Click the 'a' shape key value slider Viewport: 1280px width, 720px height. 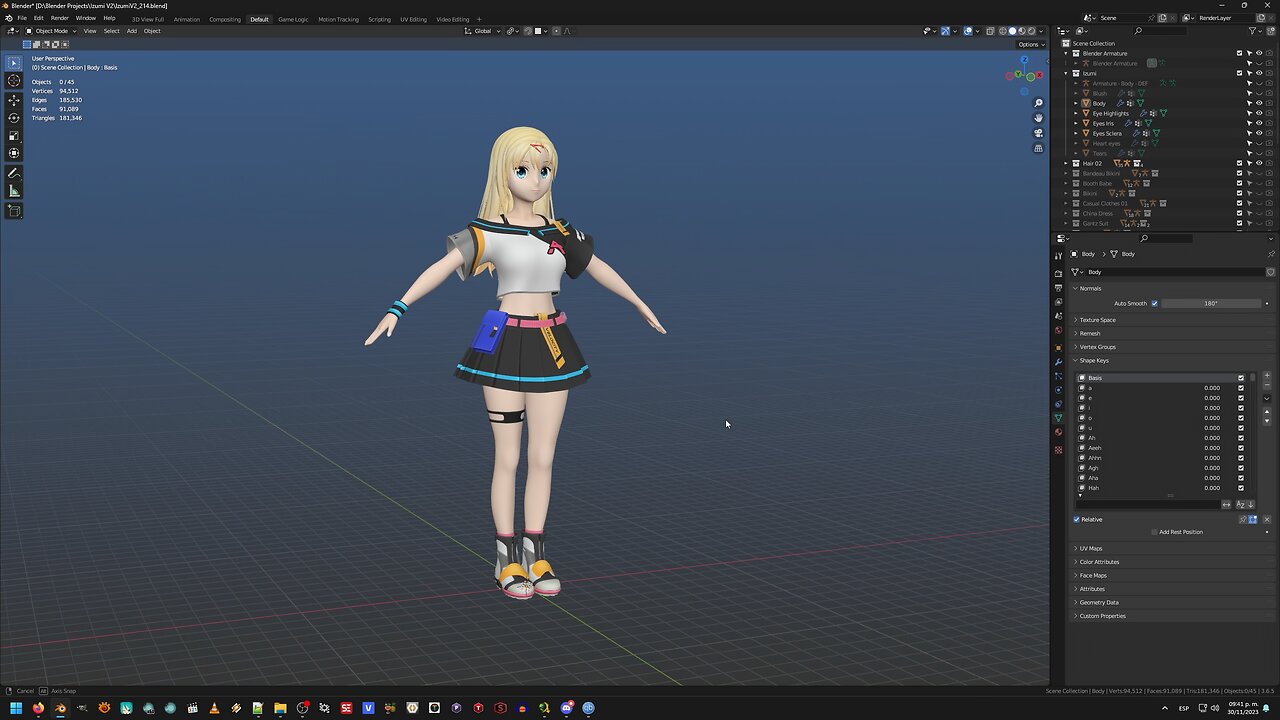[x=1212, y=388]
